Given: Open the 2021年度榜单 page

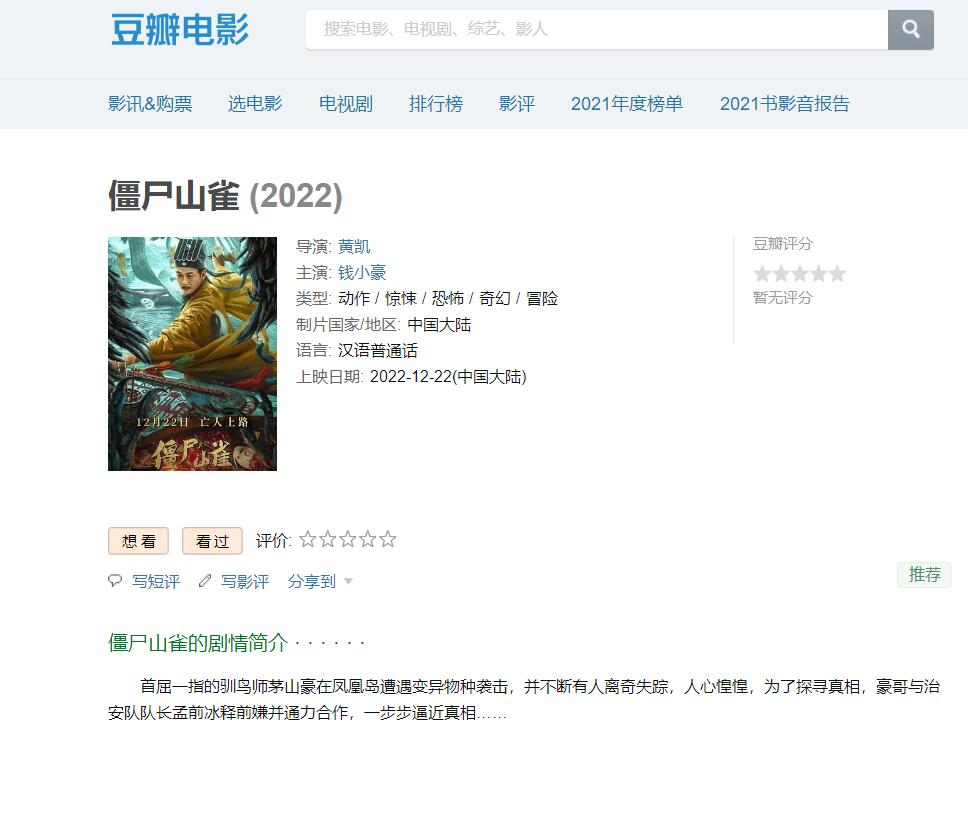Looking at the screenshot, I should point(627,104).
